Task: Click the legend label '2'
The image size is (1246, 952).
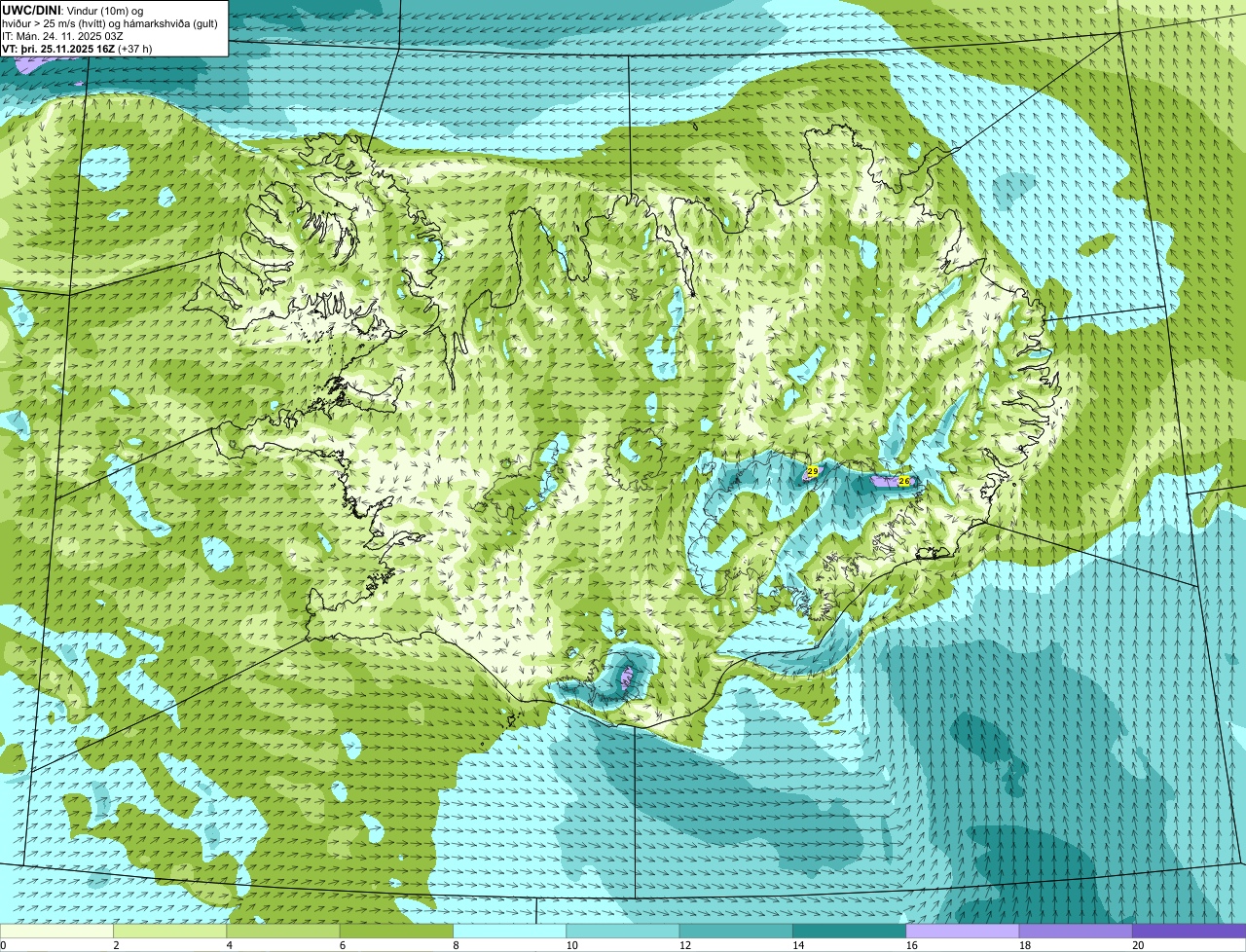Action: click(116, 945)
